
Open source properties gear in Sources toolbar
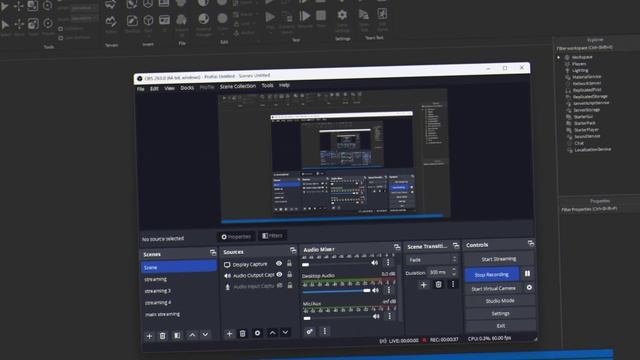click(257, 333)
